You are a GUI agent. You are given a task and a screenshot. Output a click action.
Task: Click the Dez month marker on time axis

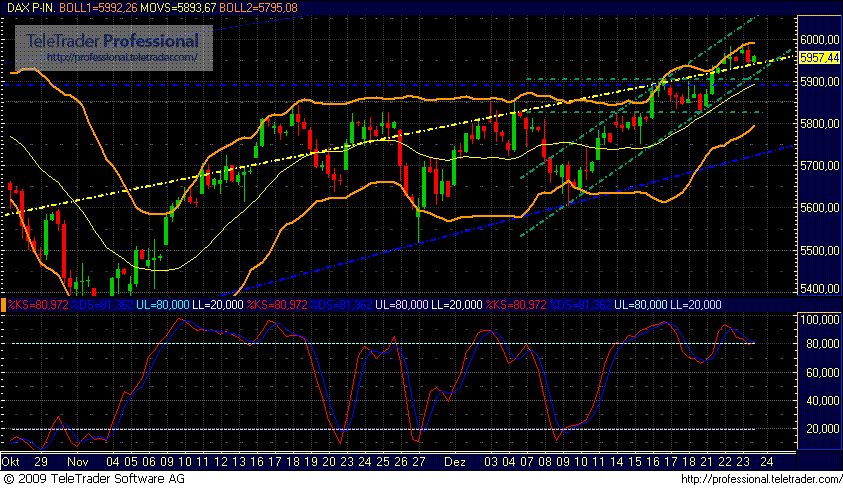[453, 463]
